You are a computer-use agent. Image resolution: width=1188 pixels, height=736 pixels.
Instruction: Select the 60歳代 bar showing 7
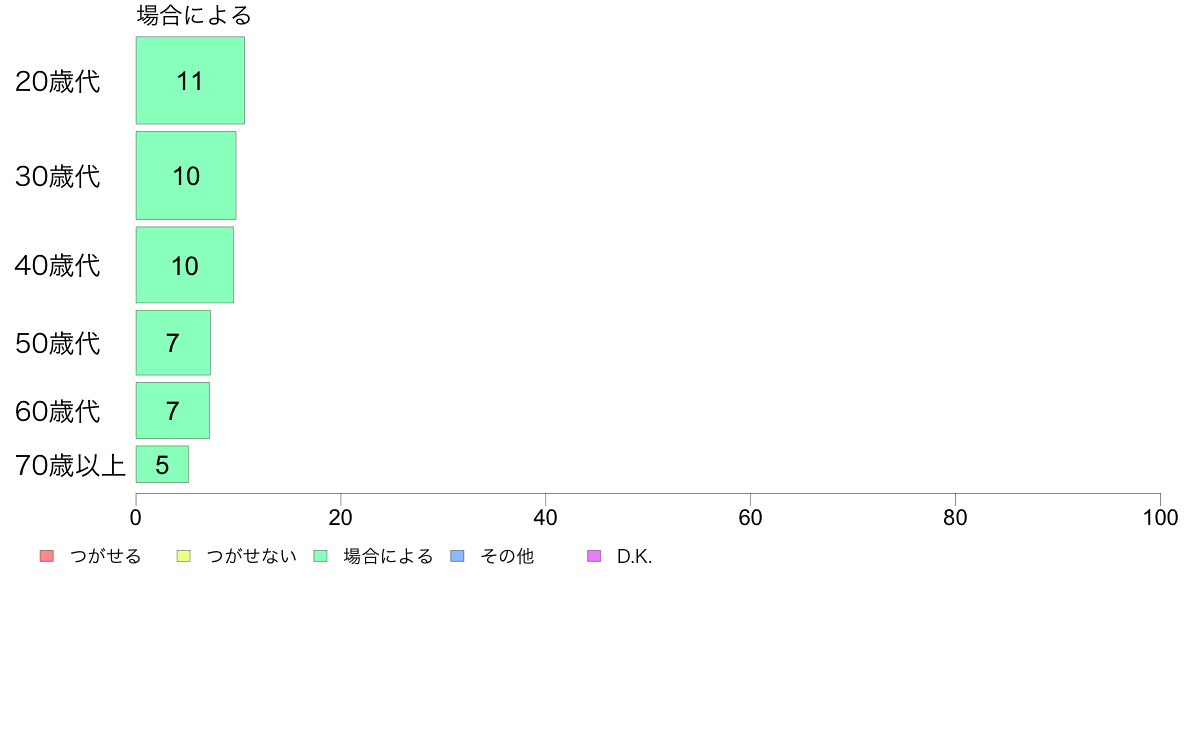173,411
